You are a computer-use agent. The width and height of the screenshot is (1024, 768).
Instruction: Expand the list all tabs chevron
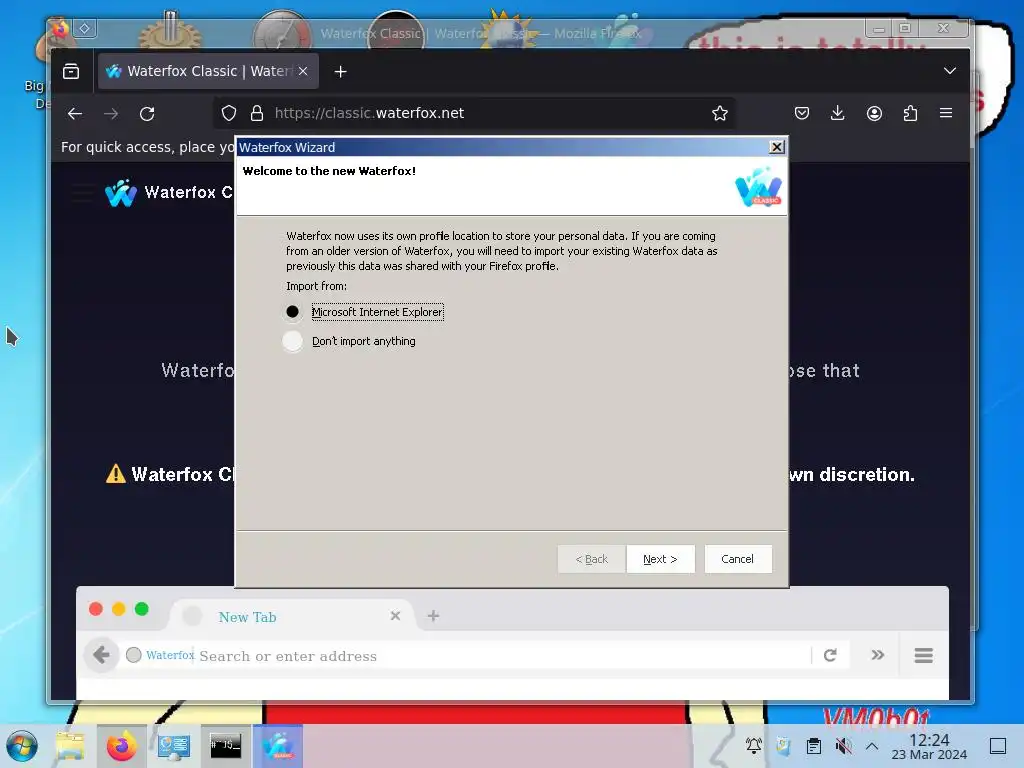tap(950, 71)
